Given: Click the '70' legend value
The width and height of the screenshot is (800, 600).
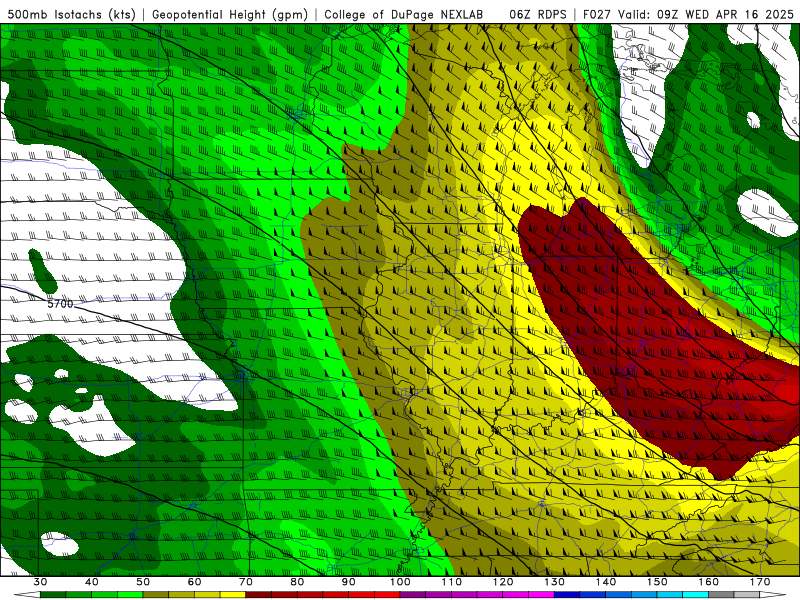Looking at the screenshot, I should tap(246, 582).
